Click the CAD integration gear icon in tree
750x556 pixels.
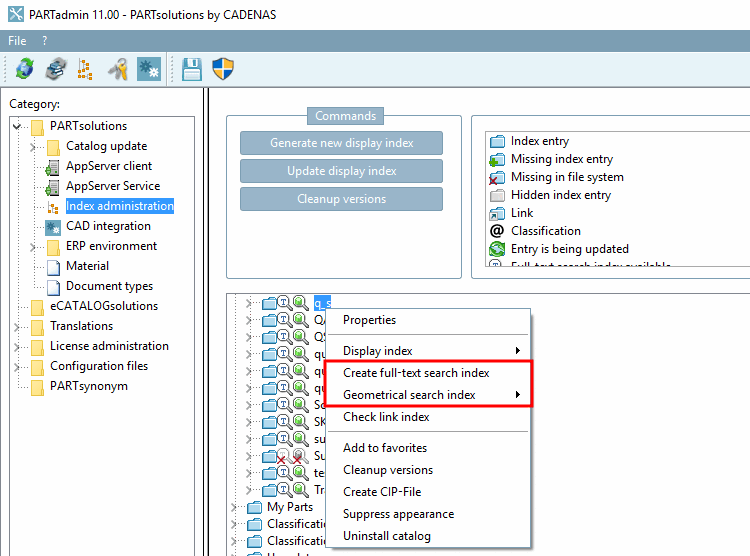tap(53, 227)
